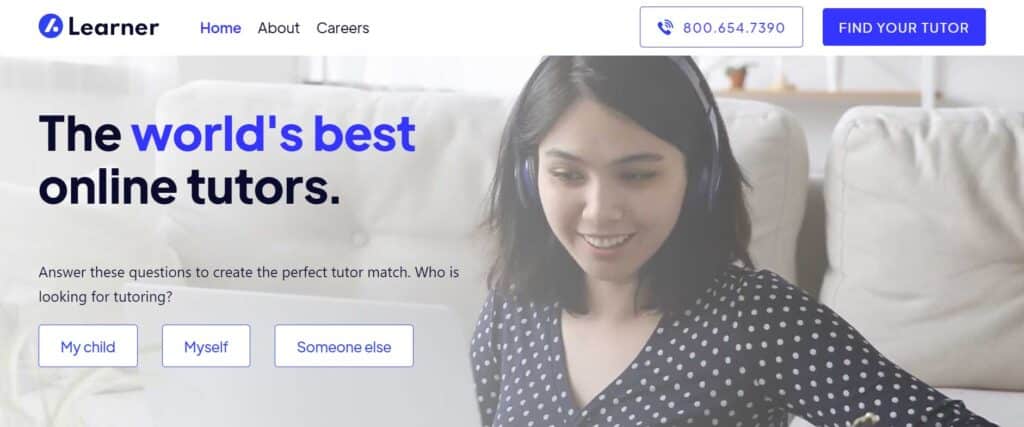Viewport: 1024px width, 427px height.
Task: Click the "Answer these questions" paragraph text
Action: 249,284
